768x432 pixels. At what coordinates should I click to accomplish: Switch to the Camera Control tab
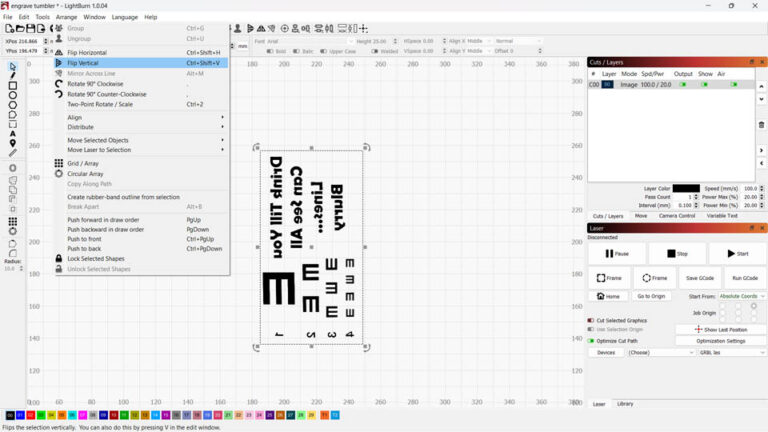tap(676, 215)
